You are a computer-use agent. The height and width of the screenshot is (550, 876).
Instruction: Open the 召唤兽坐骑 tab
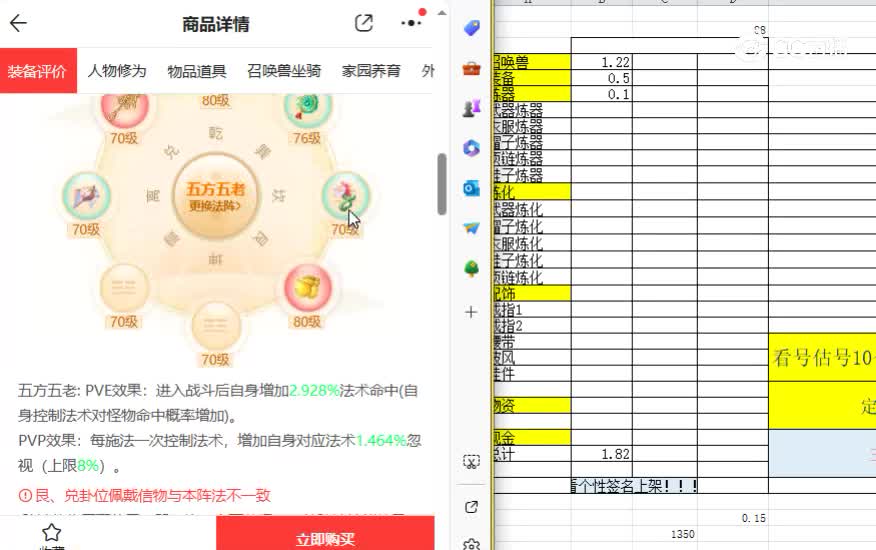(x=284, y=71)
